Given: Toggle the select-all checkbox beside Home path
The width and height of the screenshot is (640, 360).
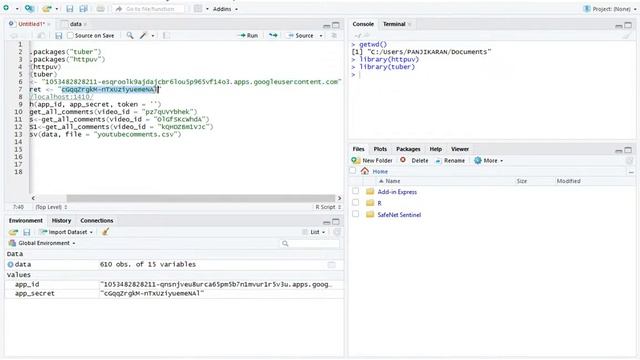Looking at the screenshot, I should click(353, 171).
